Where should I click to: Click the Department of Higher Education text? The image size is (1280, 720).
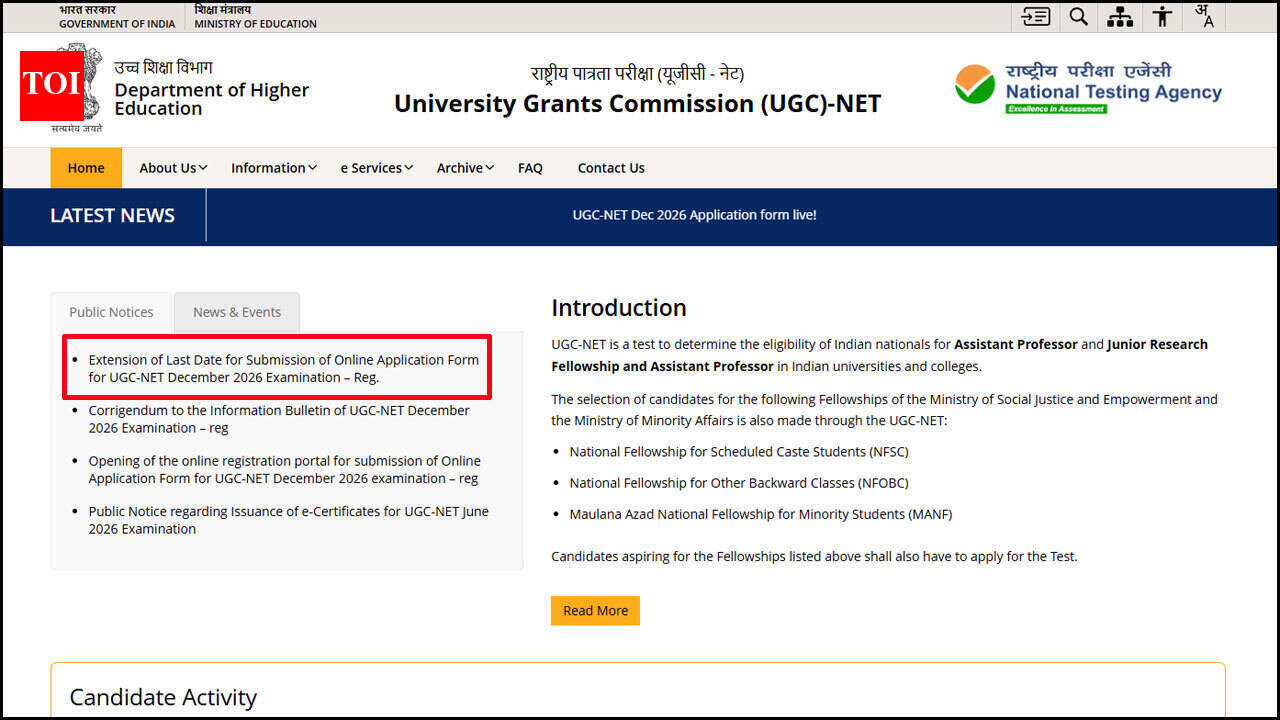(x=212, y=99)
